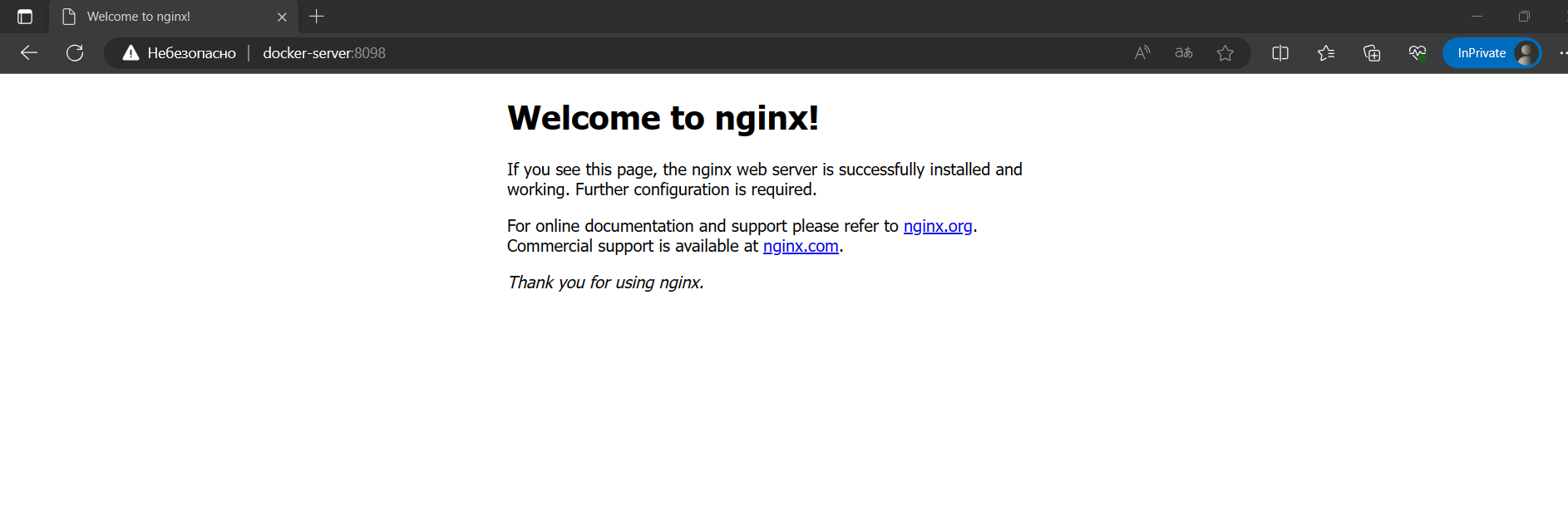Open the Browser essentials heart icon
The image size is (1568, 506).
[1418, 53]
